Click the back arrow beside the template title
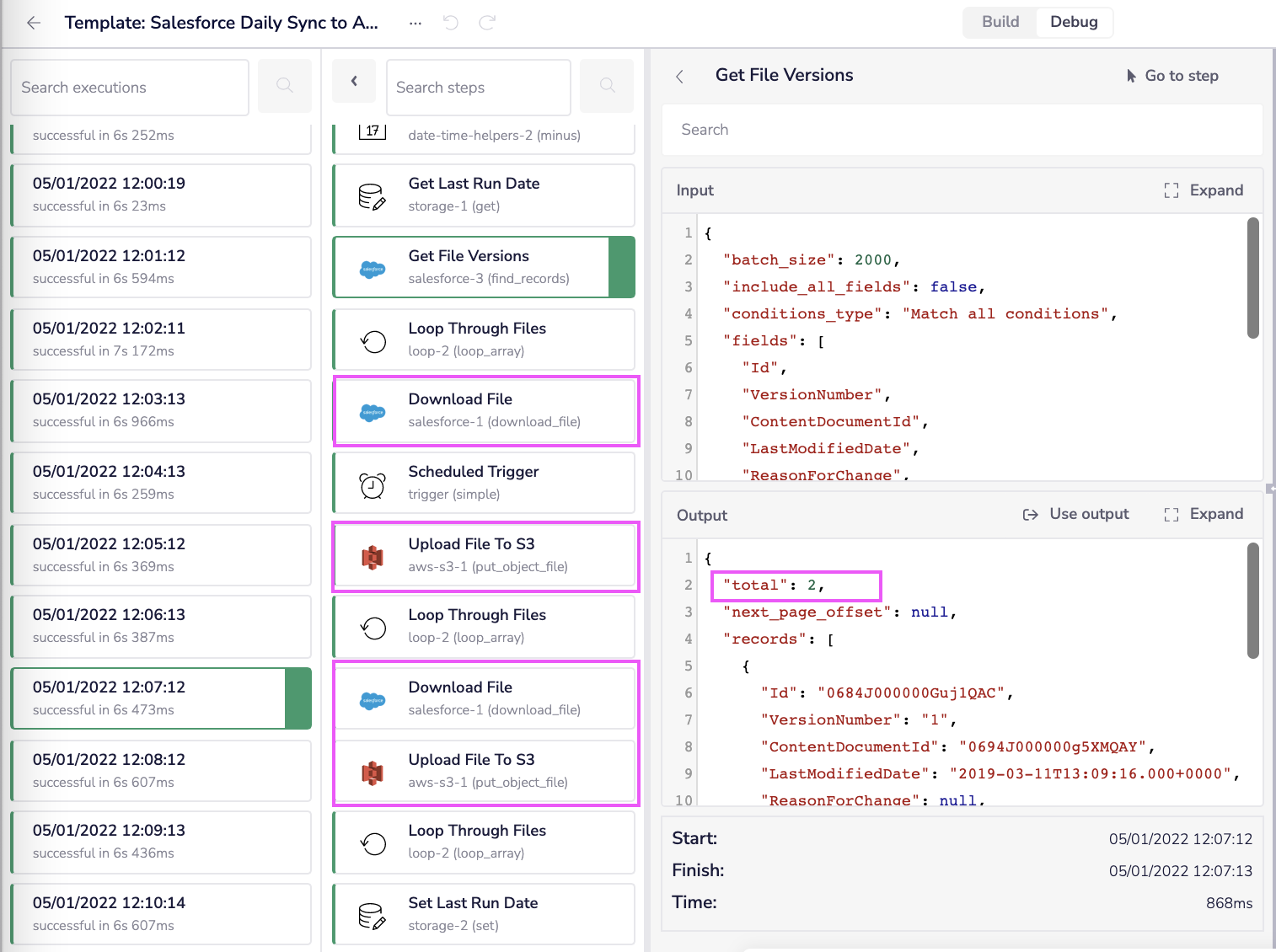 coord(34,23)
